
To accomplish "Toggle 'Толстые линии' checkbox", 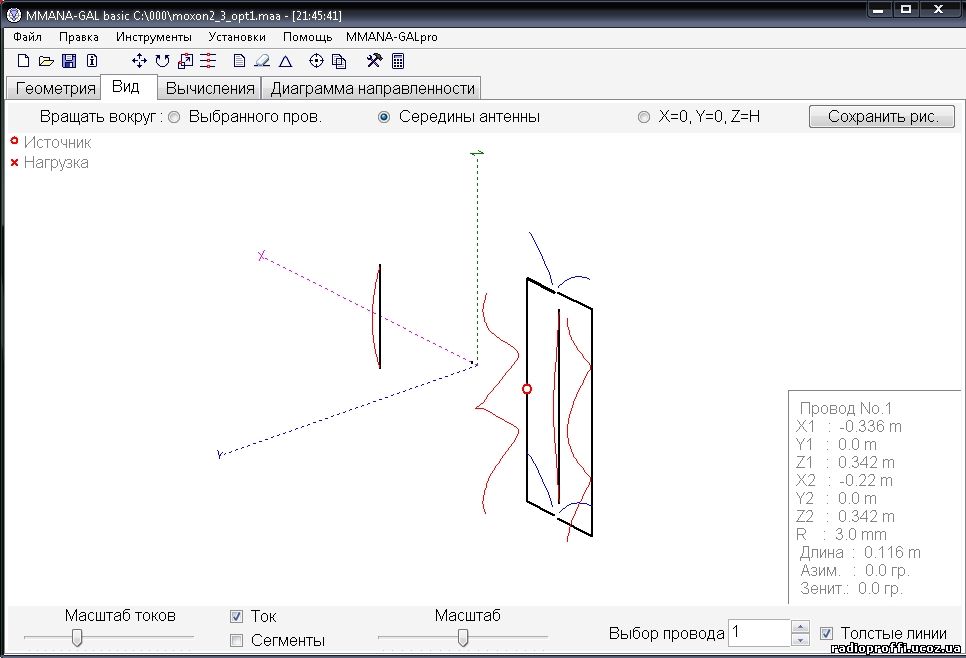I will pyautogui.click(x=827, y=633).
